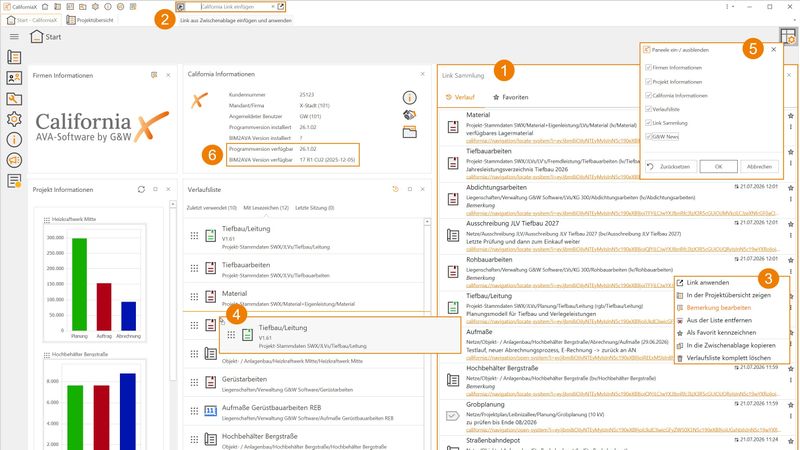Refresh the Projekt Informationen panel
The image size is (800, 450).
click(x=141, y=189)
